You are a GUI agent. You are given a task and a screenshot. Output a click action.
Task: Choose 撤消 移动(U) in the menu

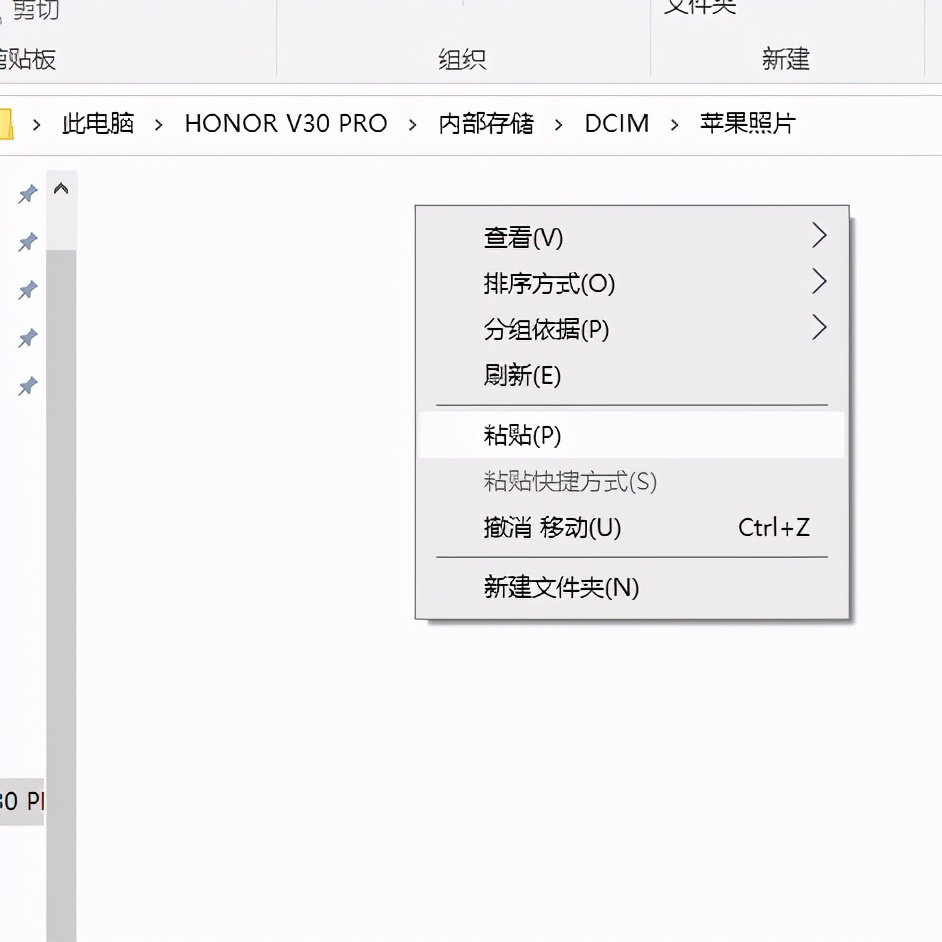[631, 527]
